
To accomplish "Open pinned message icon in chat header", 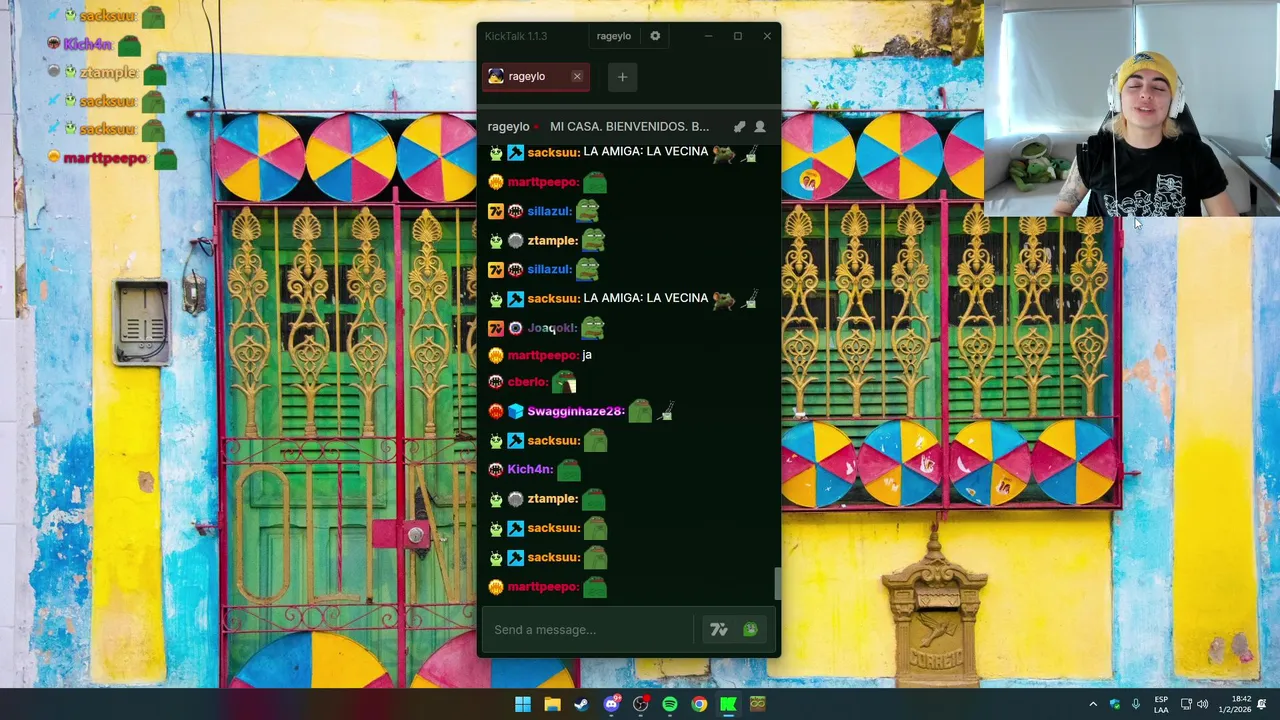I will pyautogui.click(x=739, y=127).
